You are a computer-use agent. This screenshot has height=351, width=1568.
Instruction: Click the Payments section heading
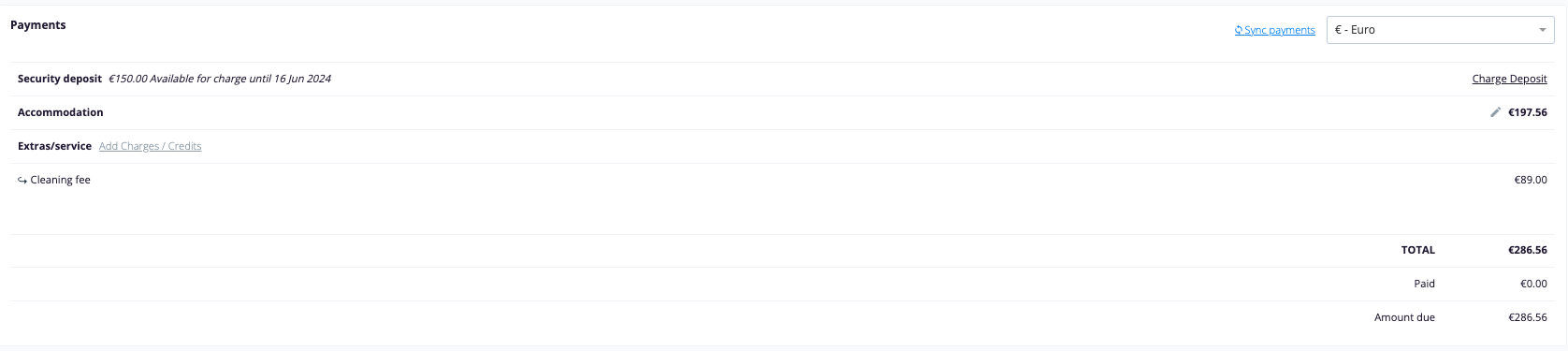pyautogui.click(x=37, y=25)
